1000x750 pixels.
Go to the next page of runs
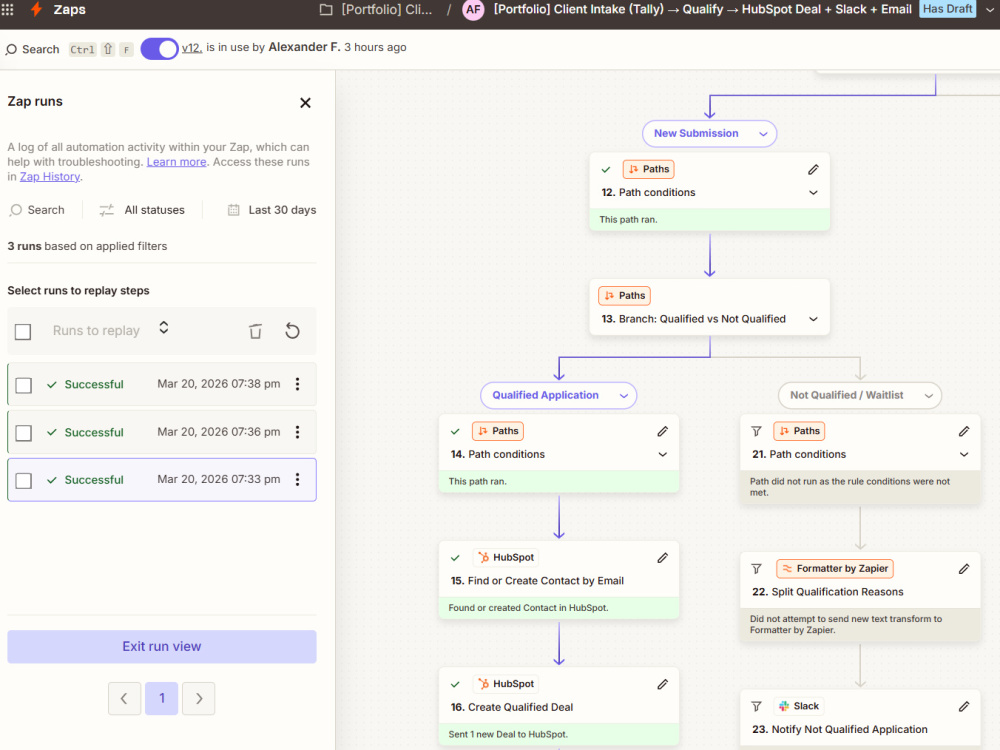pos(198,698)
